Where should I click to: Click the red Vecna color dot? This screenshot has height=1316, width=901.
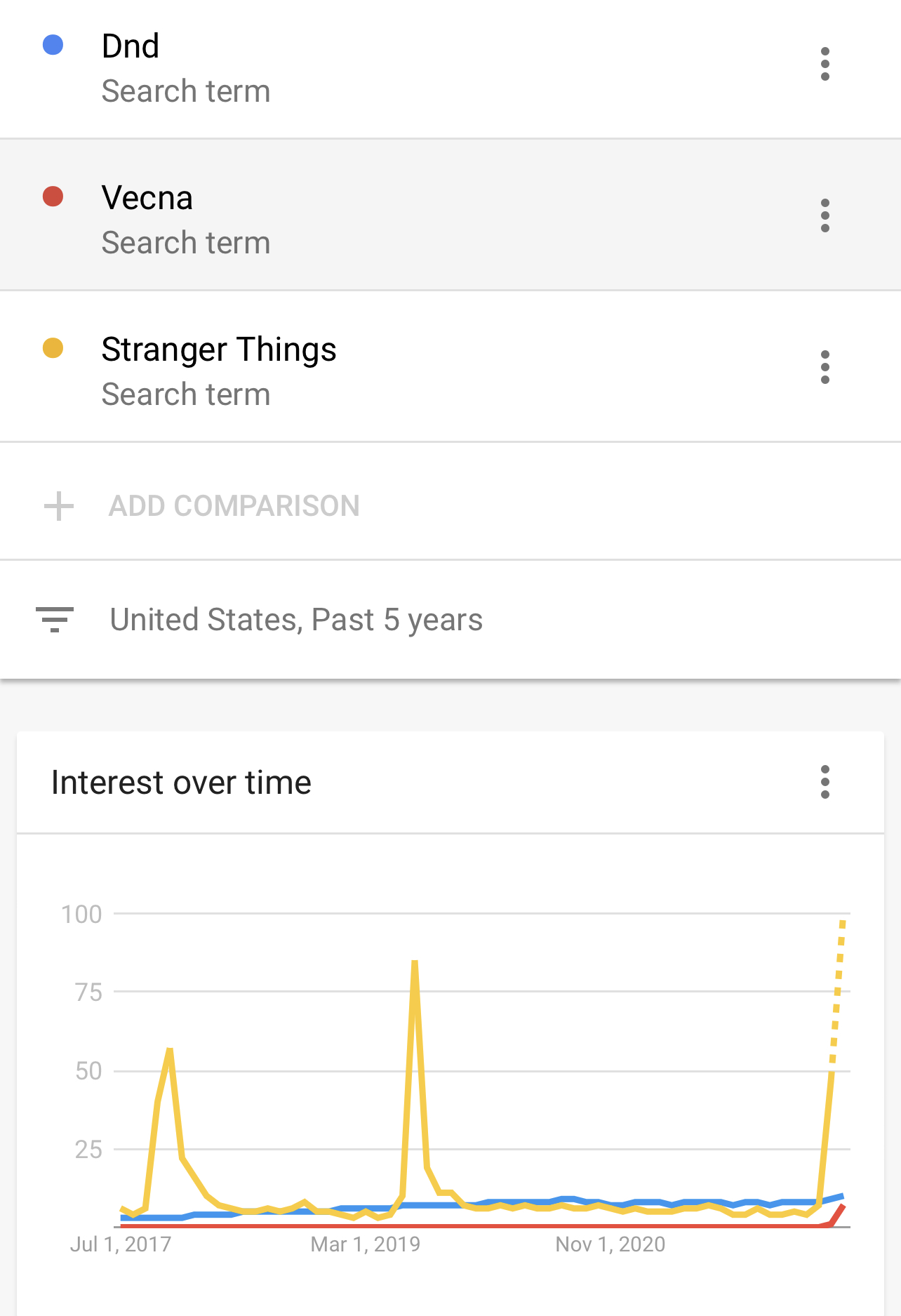(53, 197)
